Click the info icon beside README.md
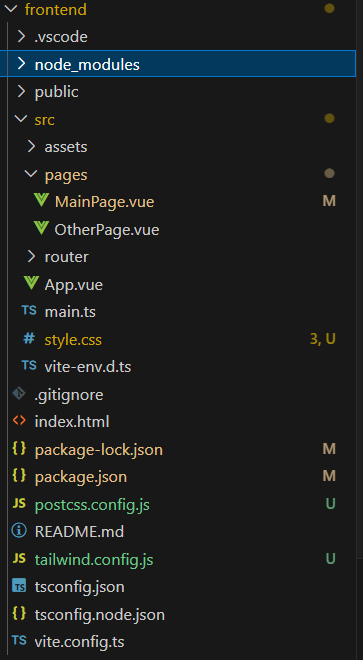 coord(19,531)
